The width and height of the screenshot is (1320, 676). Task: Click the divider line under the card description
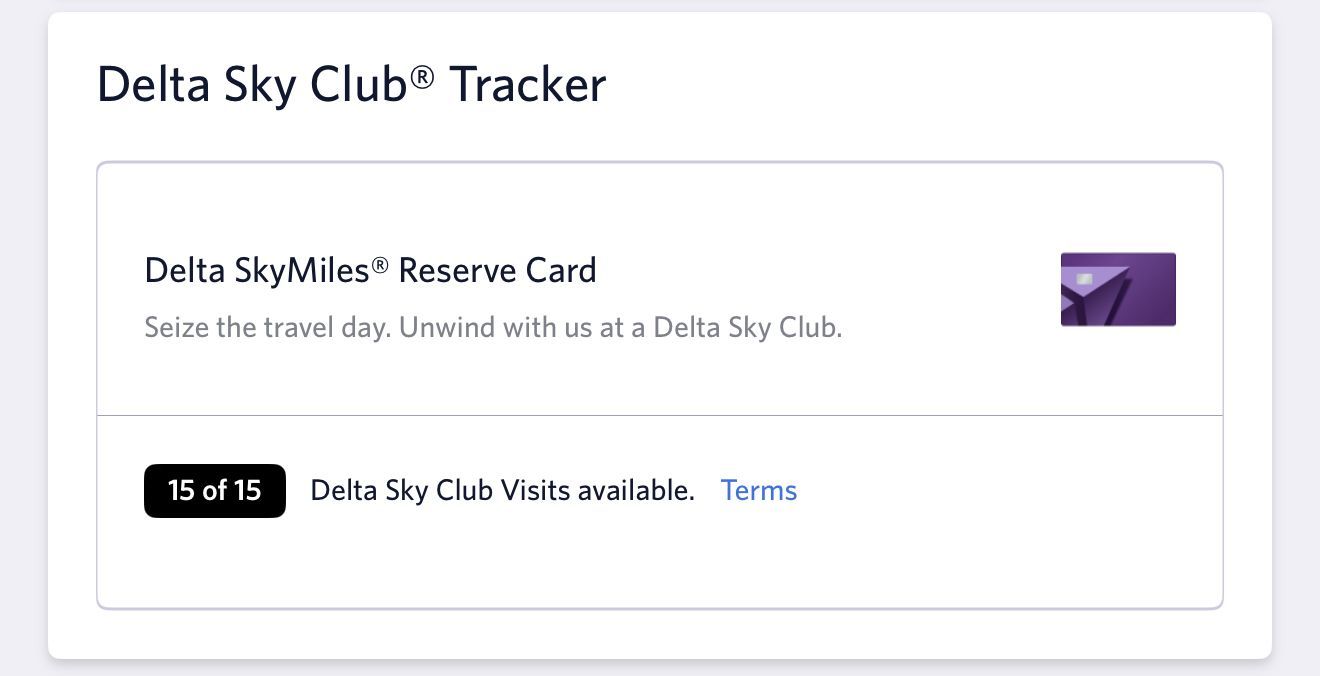pyautogui.click(x=660, y=415)
